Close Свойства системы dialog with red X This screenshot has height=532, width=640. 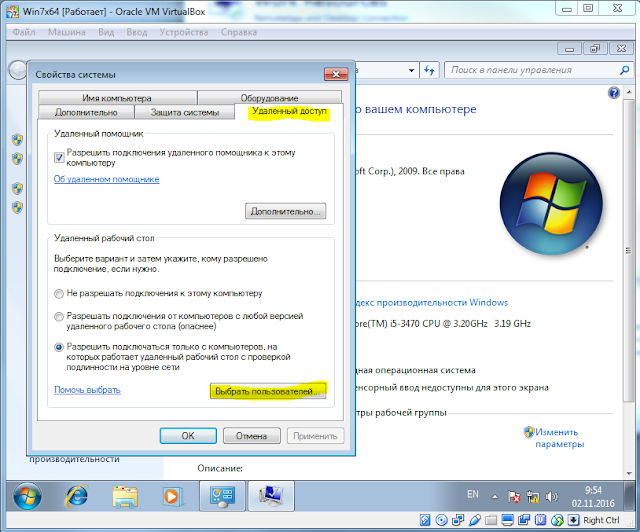tap(336, 74)
